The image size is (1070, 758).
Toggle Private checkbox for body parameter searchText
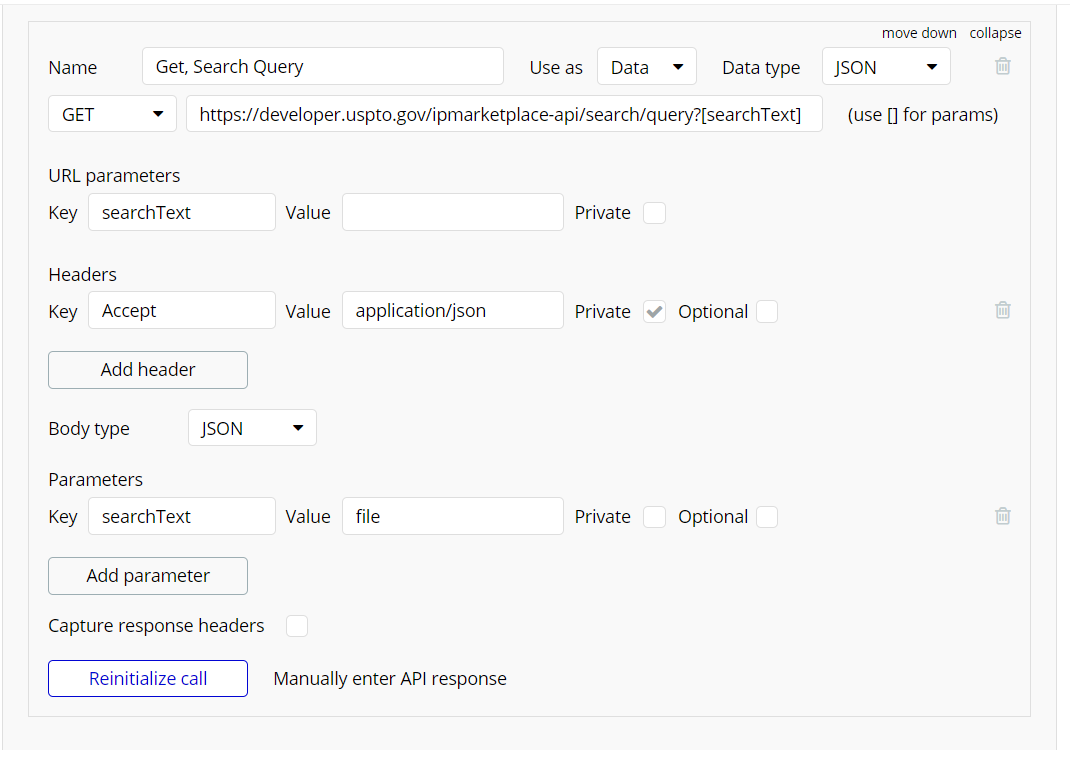654,517
